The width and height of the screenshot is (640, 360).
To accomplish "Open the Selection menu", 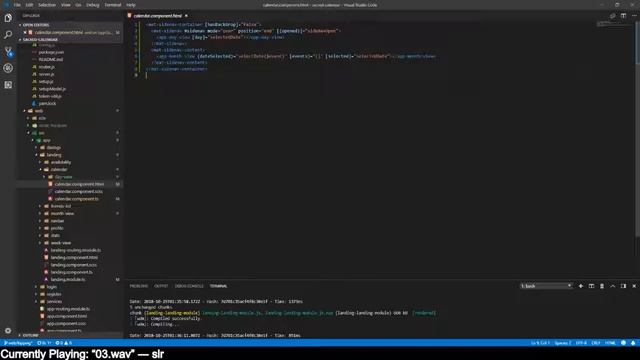I will click(x=47, y=5).
